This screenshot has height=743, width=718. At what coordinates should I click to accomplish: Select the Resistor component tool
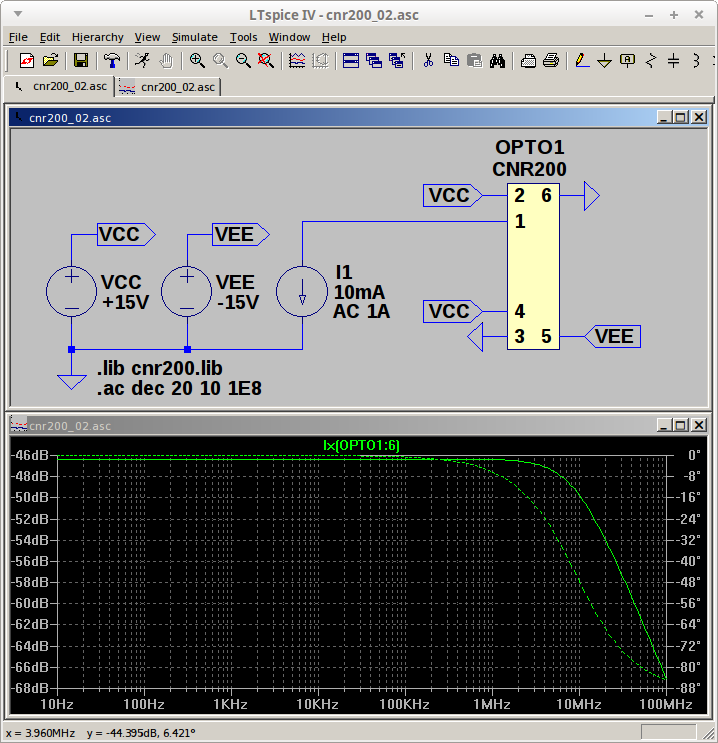(x=651, y=61)
